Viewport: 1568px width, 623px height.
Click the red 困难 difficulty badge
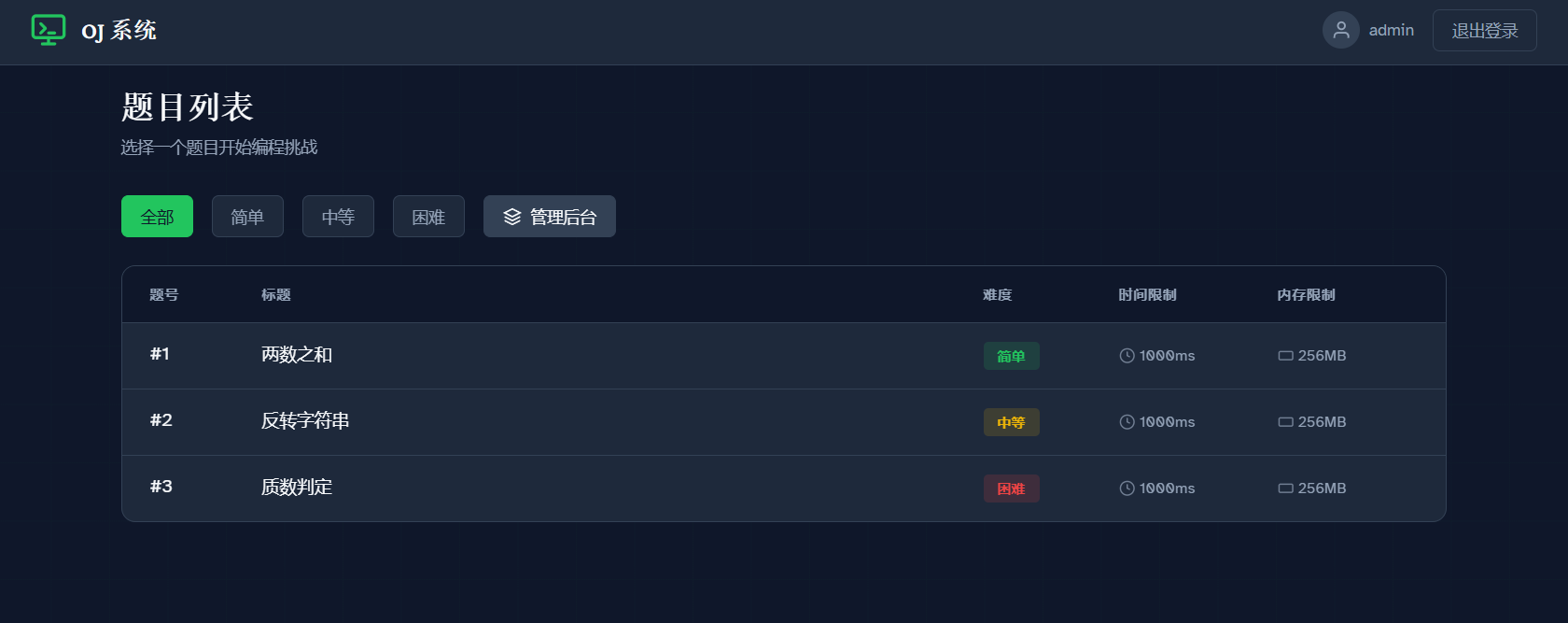(x=1011, y=488)
